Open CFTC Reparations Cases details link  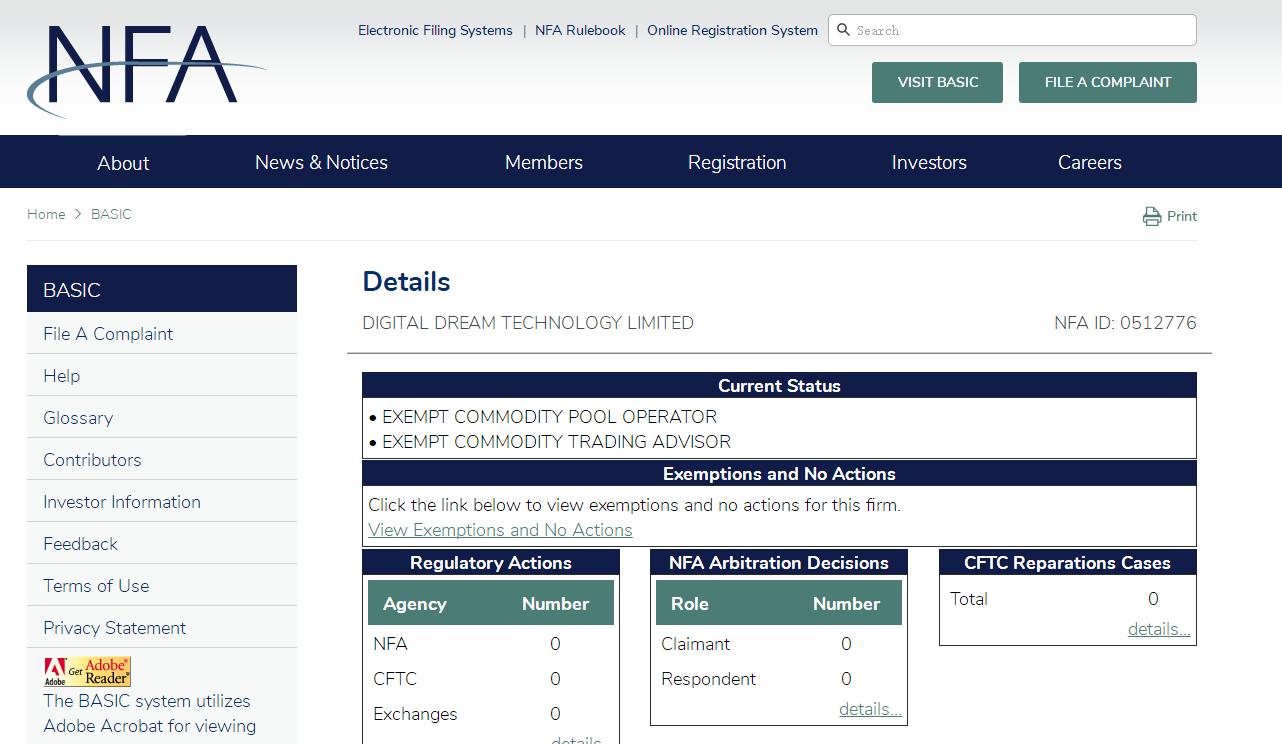(1158, 629)
